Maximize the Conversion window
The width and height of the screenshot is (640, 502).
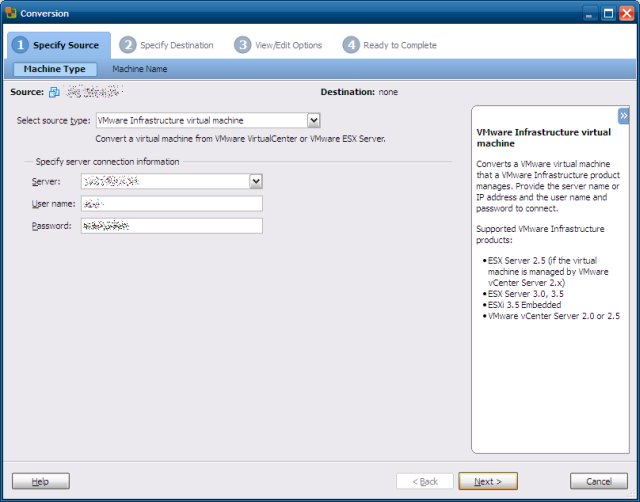point(608,13)
